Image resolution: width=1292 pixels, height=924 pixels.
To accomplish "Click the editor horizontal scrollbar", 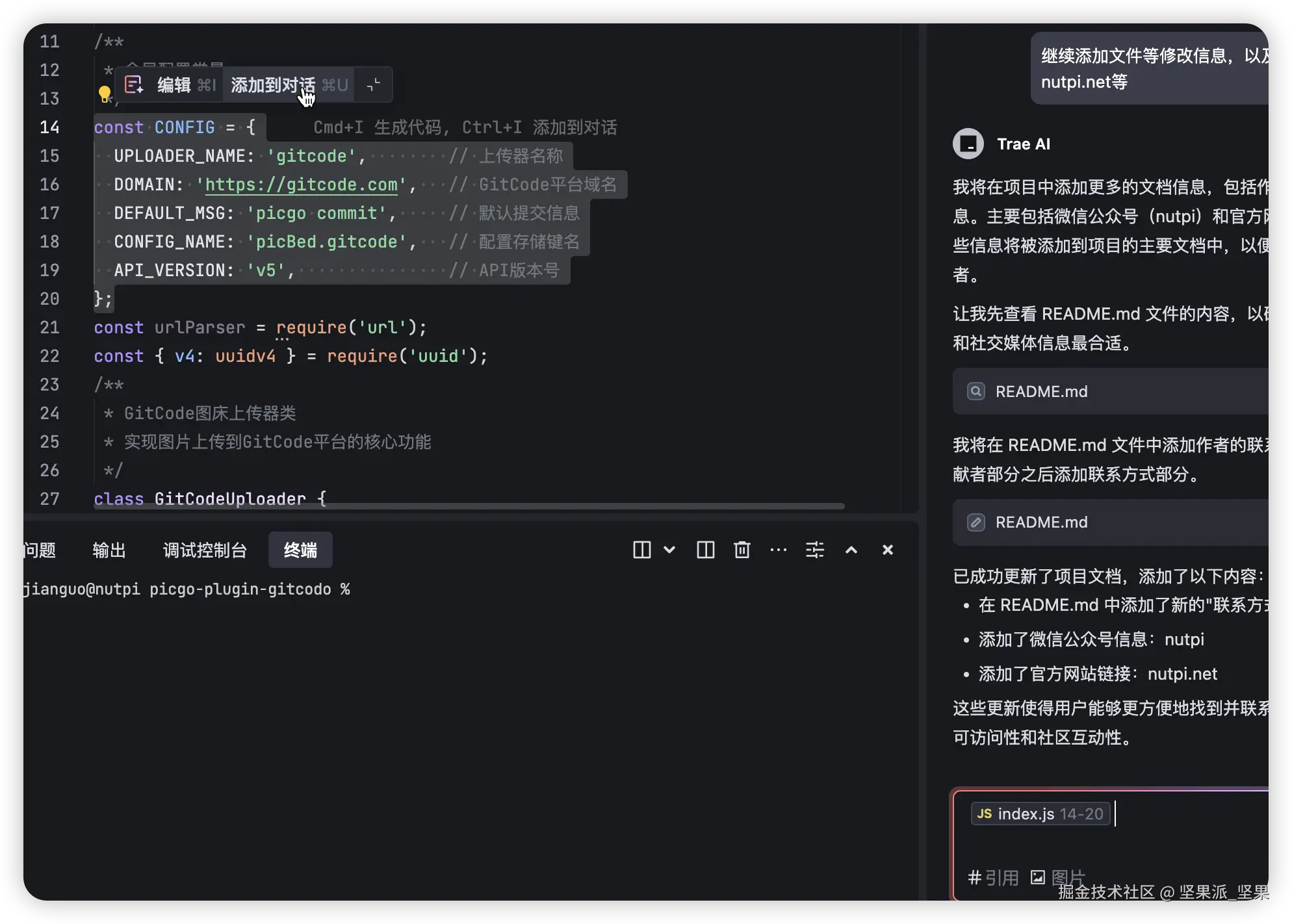I will tap(468, 506).
